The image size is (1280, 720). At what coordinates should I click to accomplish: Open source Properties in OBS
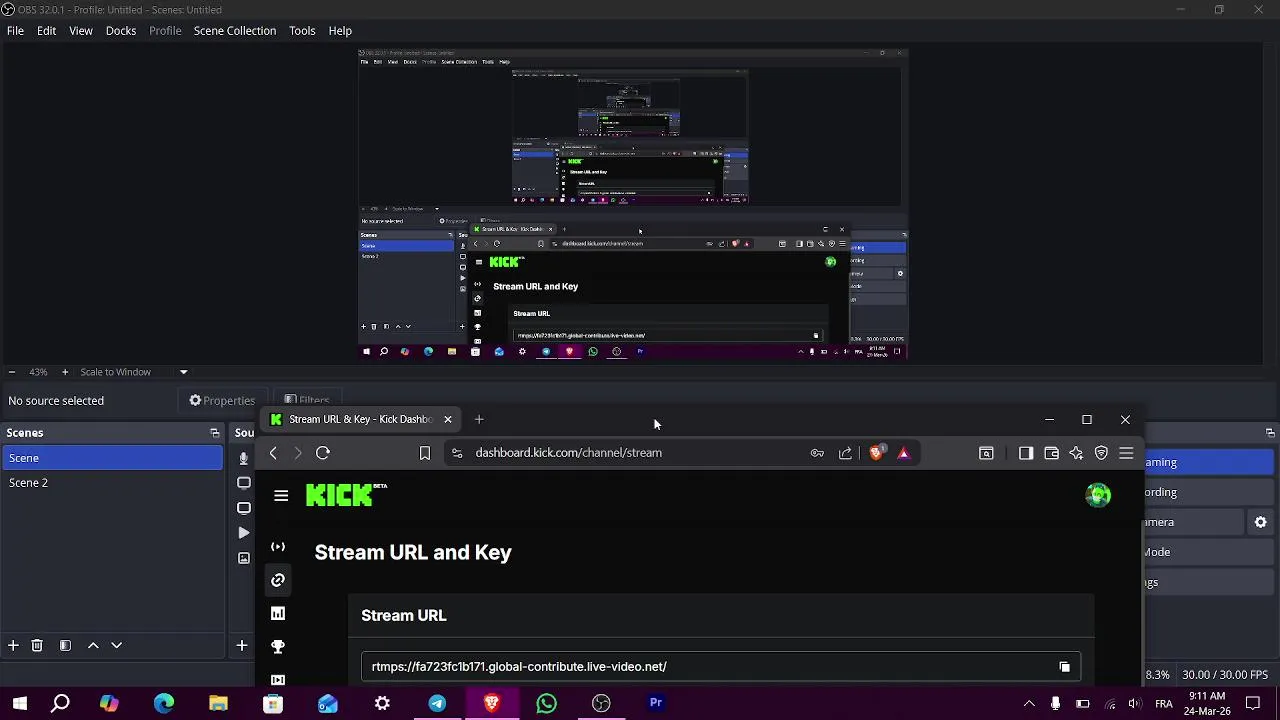(x=222, y=401)
